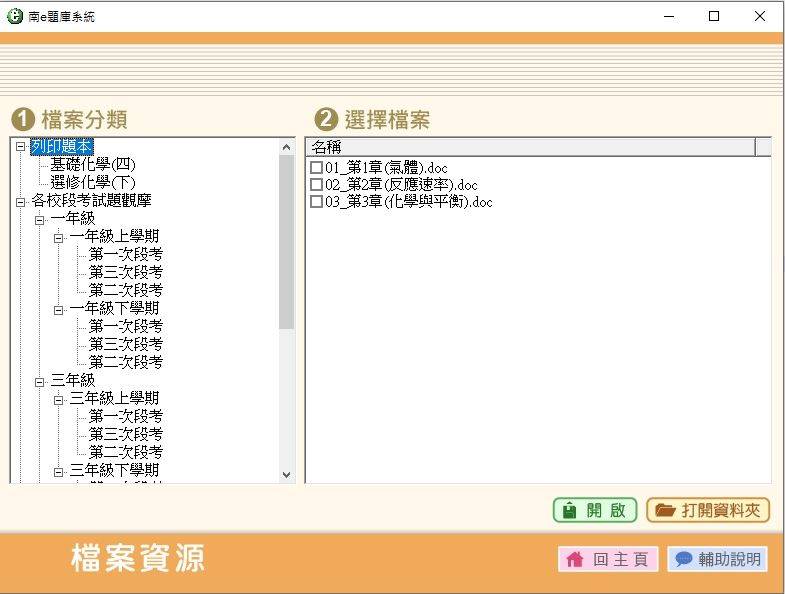Select 第一次段考 under 三年級上學期
Viewport: 785px width, 594px height.
coord(126,416)
